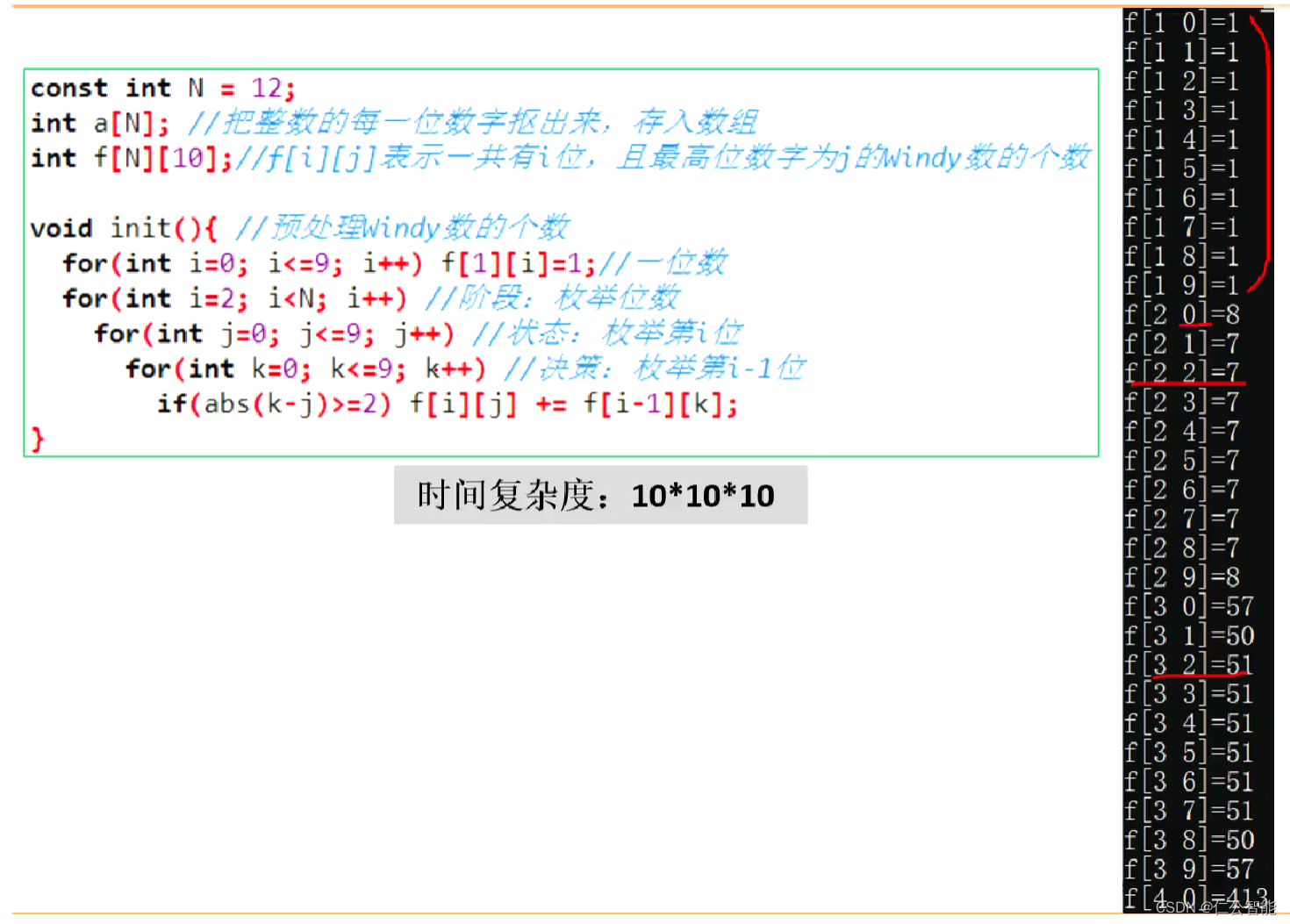1290x924 pixels.
Task: Click the 'for(int k=0; k<=9; k++)' line
Action: coord(465,368)
